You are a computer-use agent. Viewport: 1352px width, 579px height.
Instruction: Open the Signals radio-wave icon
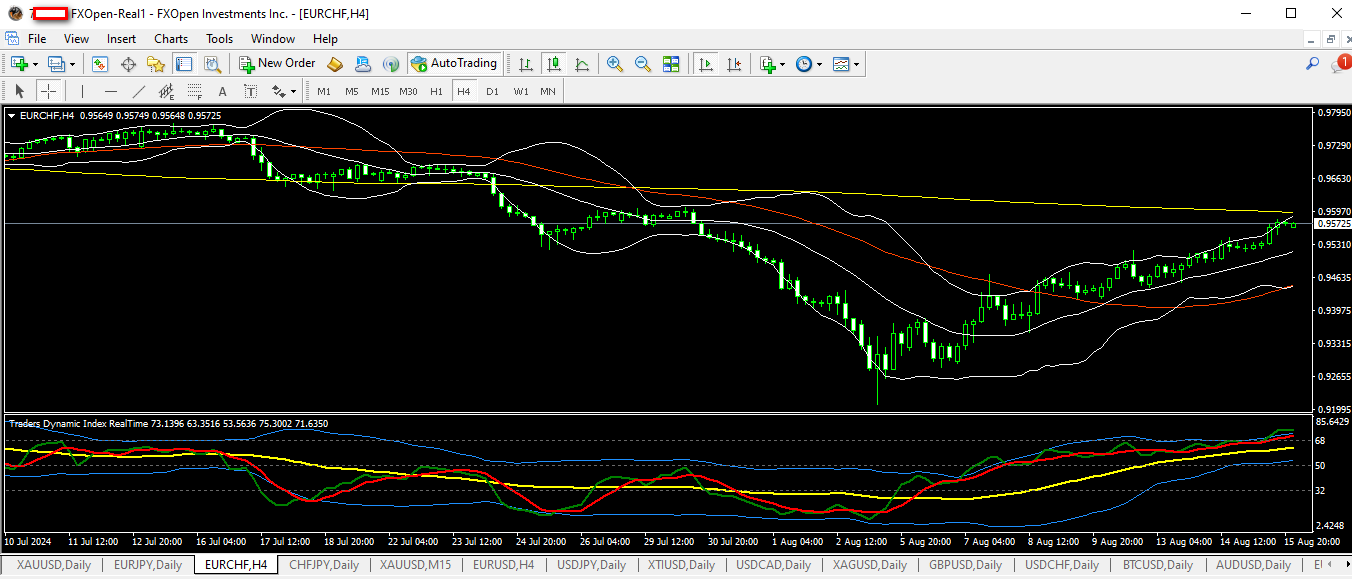click(x=391, y=64)
